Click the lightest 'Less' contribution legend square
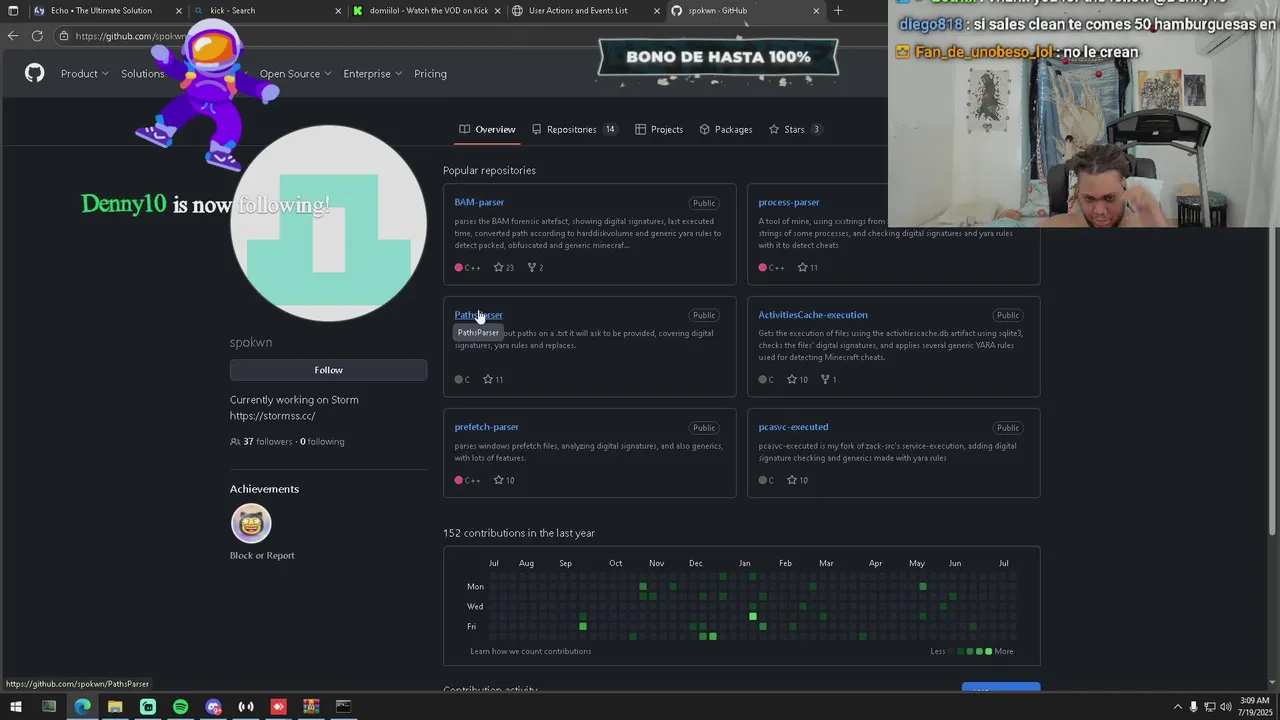This screenshot has height=720, width=1280. coord(952,651)
